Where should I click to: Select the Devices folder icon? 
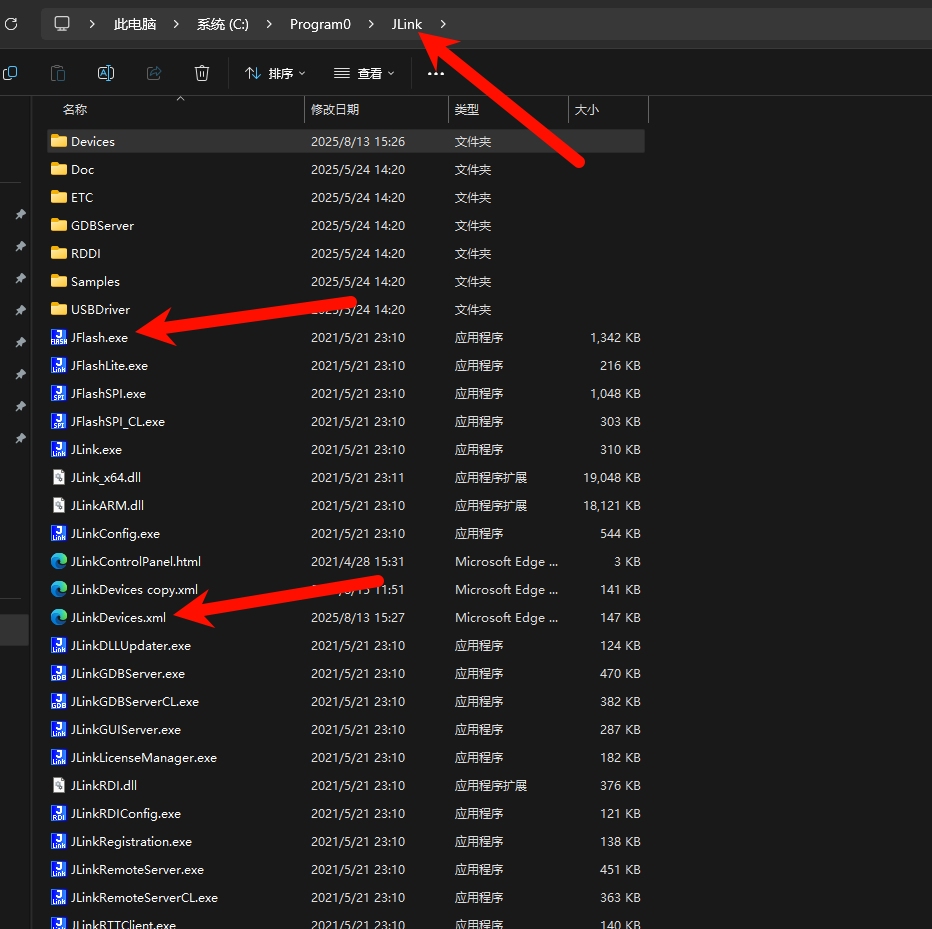pos(59,141)
